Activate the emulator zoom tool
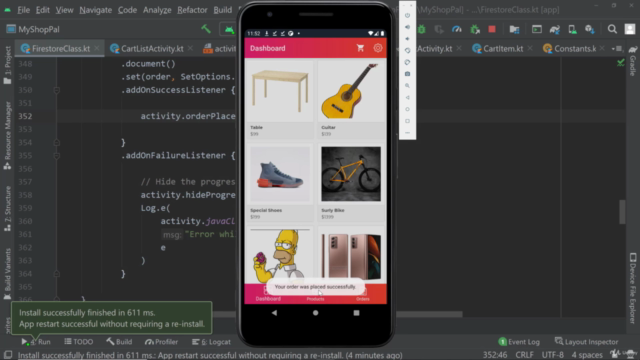Viewport: 640px width, 360px height. click(x=407, y=86)
